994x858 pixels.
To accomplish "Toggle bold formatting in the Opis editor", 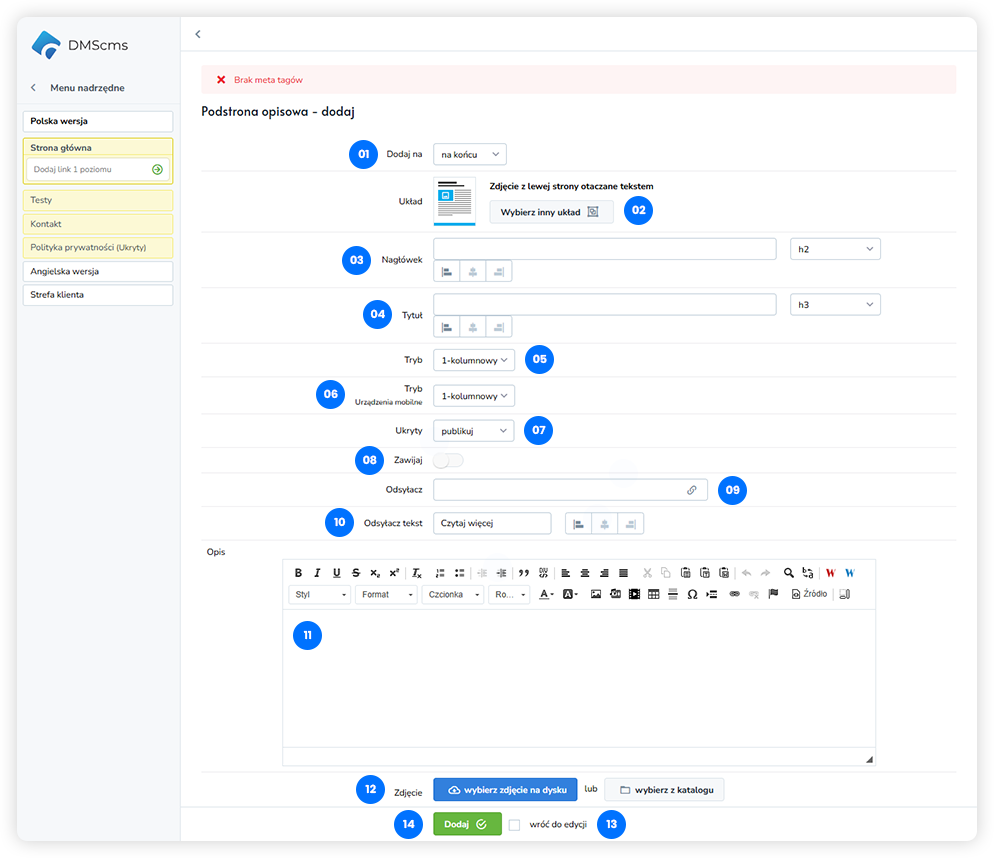I will tap(298, 573).
